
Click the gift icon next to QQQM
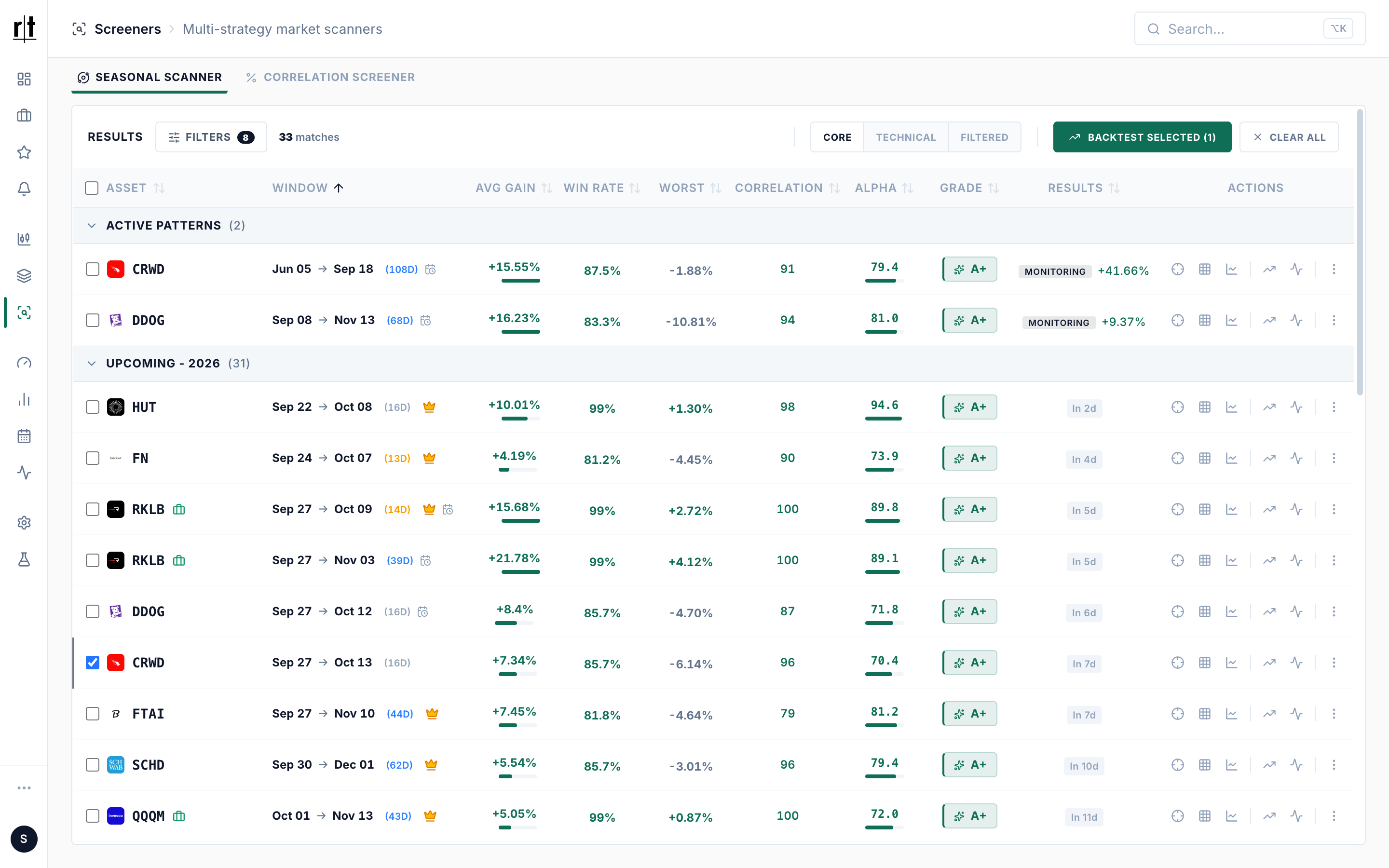click(x=179, y=816)
